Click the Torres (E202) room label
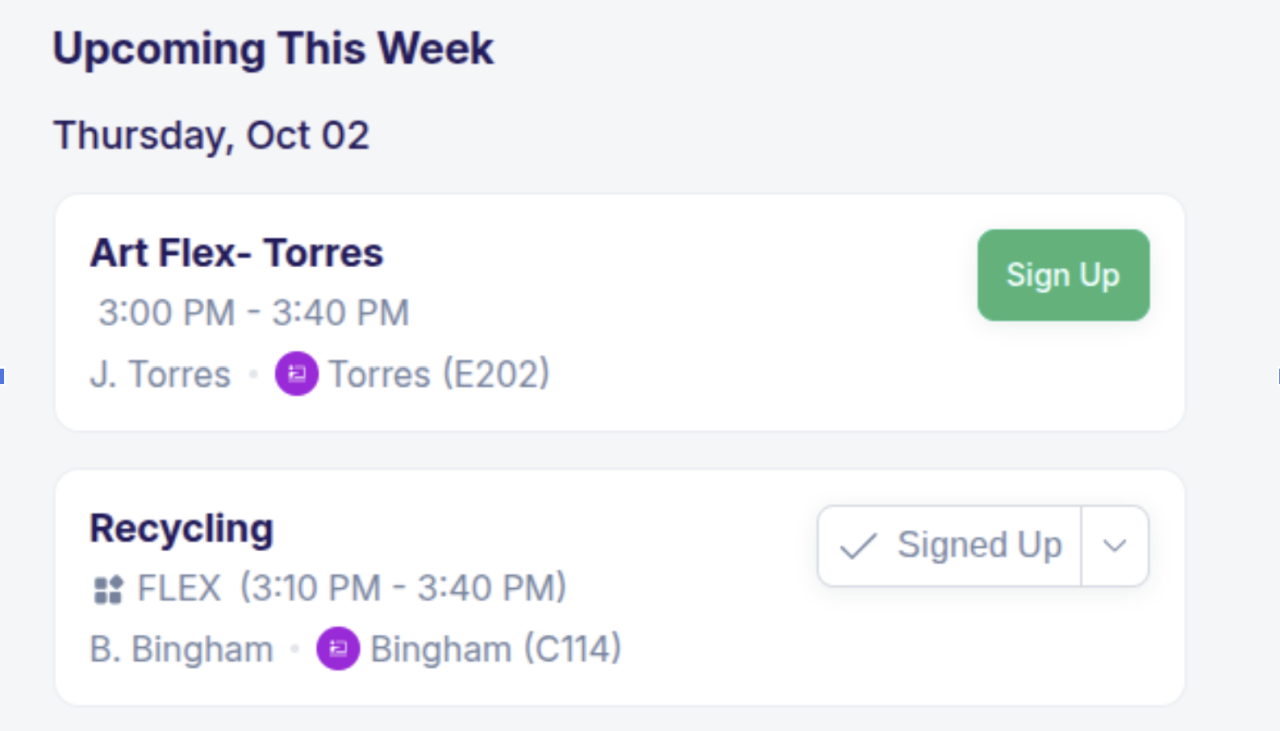The image size is (1280, 731). (439, 375)
